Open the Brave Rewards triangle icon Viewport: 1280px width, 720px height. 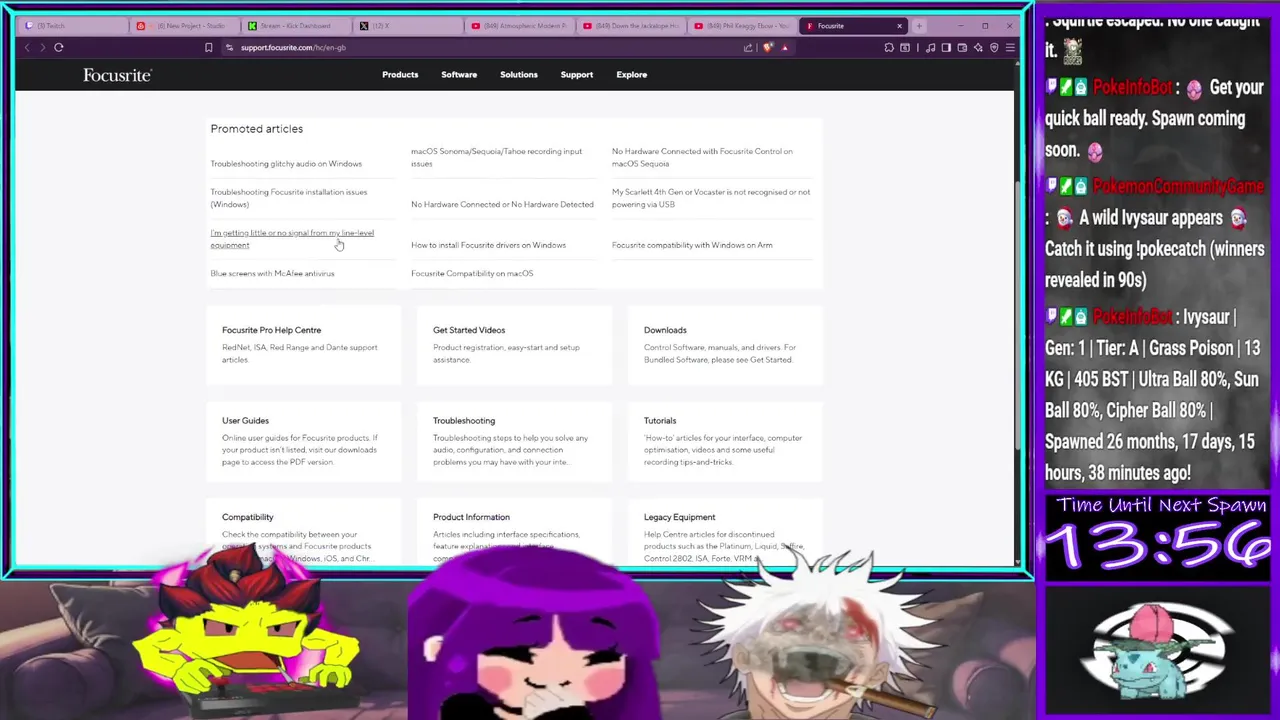(785, 47)
